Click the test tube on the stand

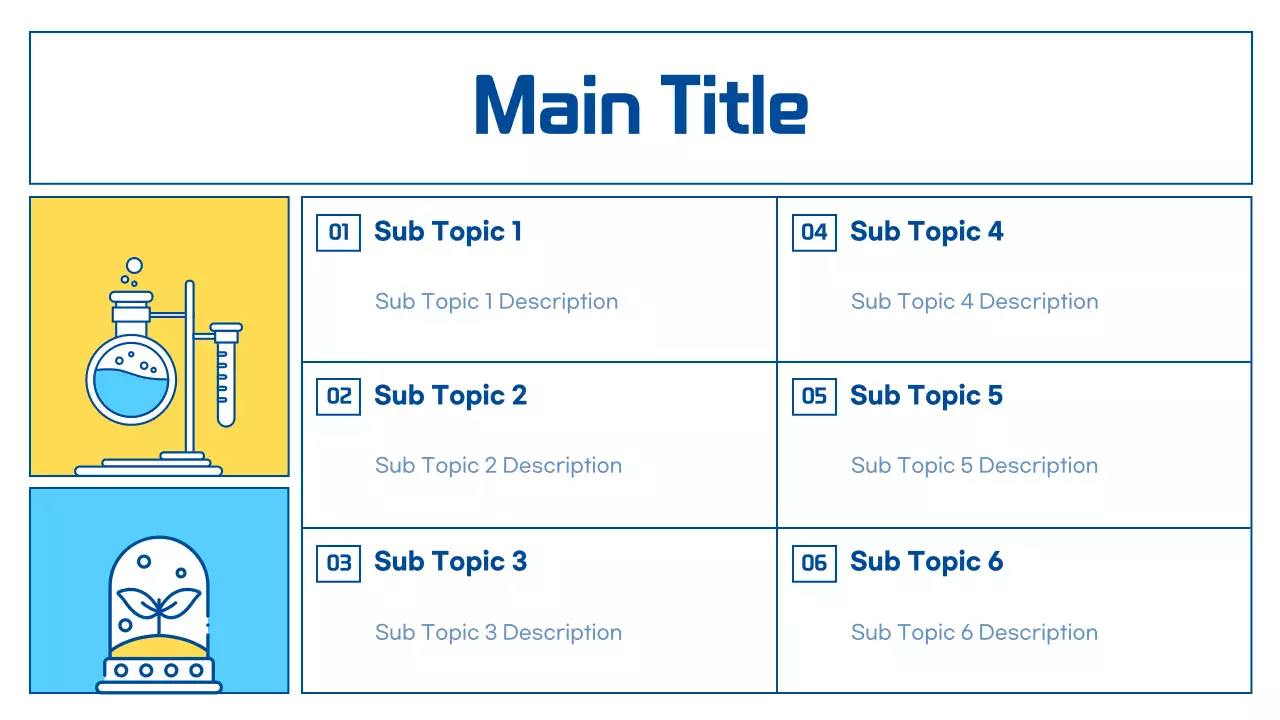[226, 375]
